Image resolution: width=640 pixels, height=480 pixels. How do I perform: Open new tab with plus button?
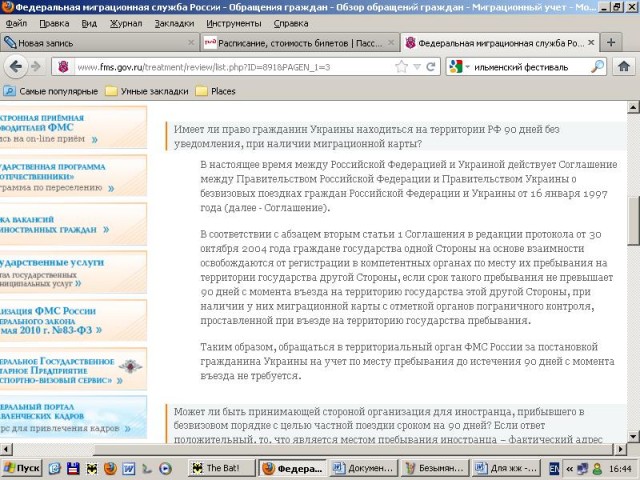612,43
